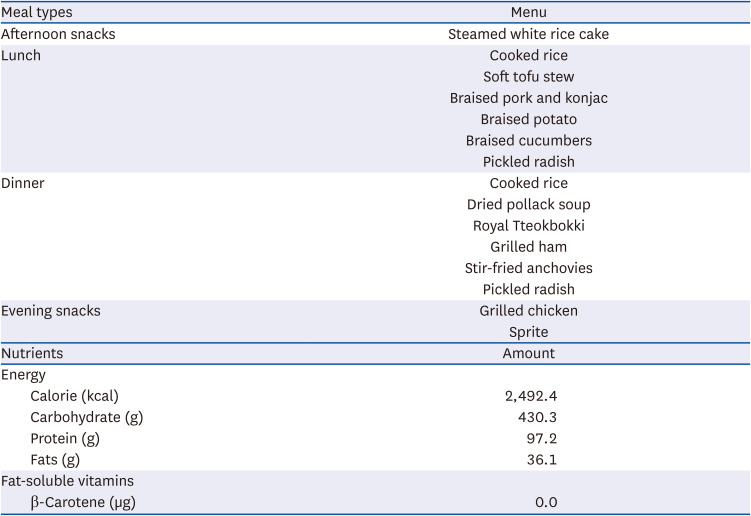This screenshot has width=751, height=516.
Task: Click the Braised potato entry
Action: [528, 119]
